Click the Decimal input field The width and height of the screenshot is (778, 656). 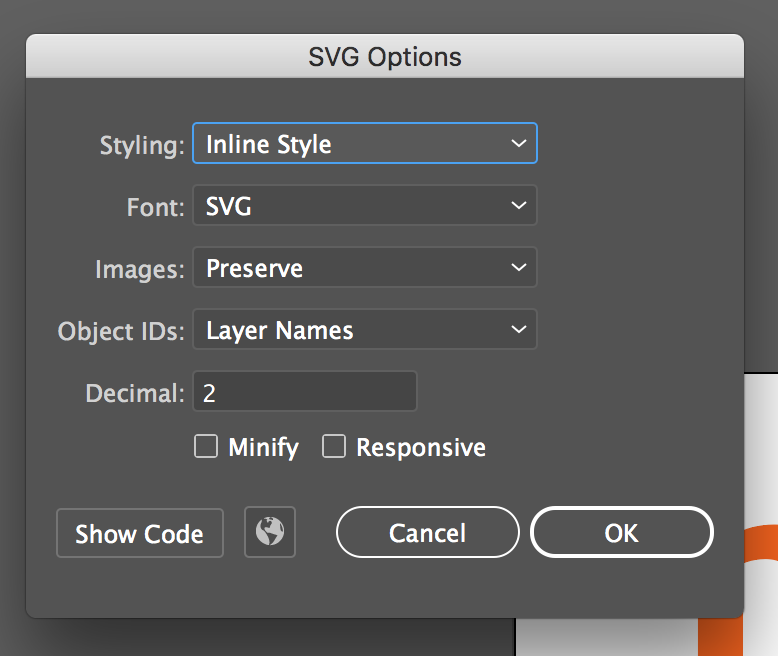(x=305, y=391)
